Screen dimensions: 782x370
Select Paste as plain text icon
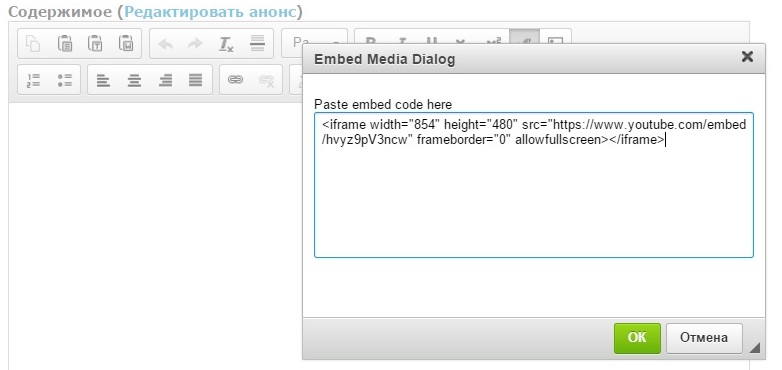pos(95,44)
